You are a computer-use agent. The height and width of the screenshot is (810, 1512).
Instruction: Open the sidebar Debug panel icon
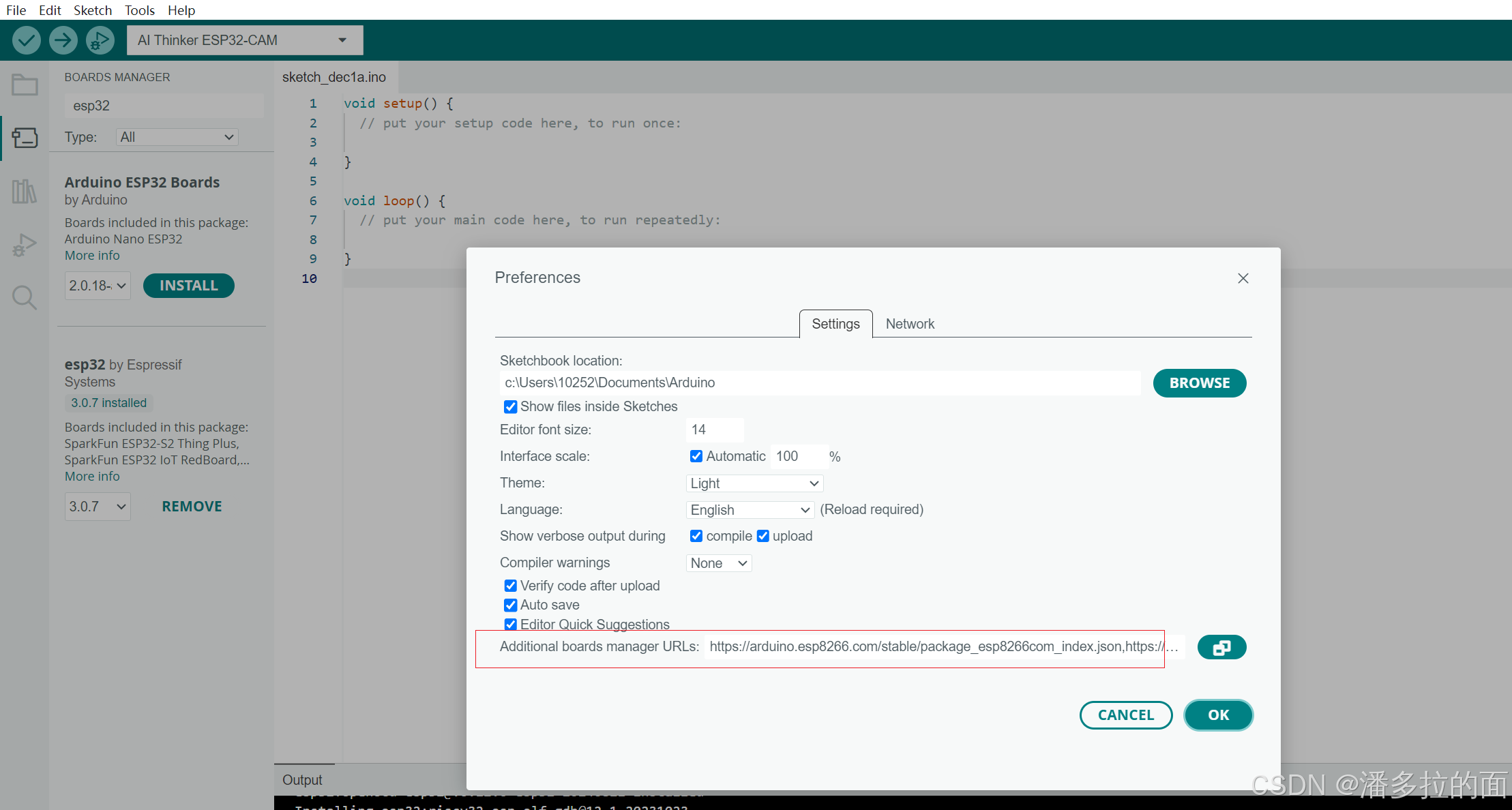pos(25,245)
